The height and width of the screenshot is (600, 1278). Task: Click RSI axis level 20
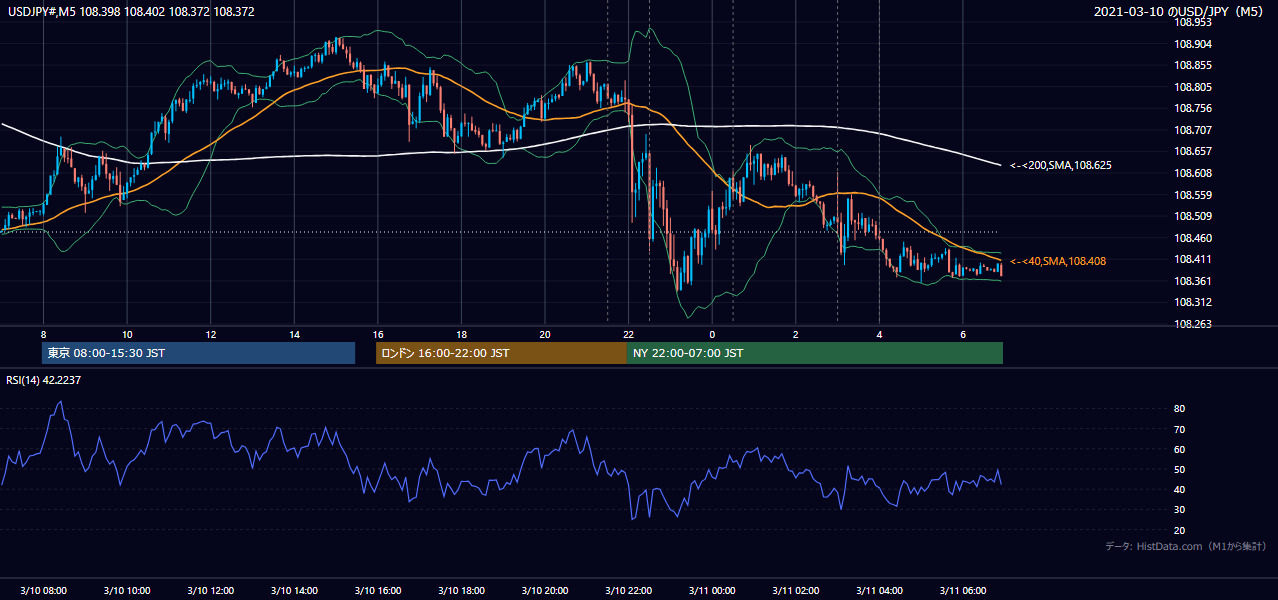point(1180,530)
